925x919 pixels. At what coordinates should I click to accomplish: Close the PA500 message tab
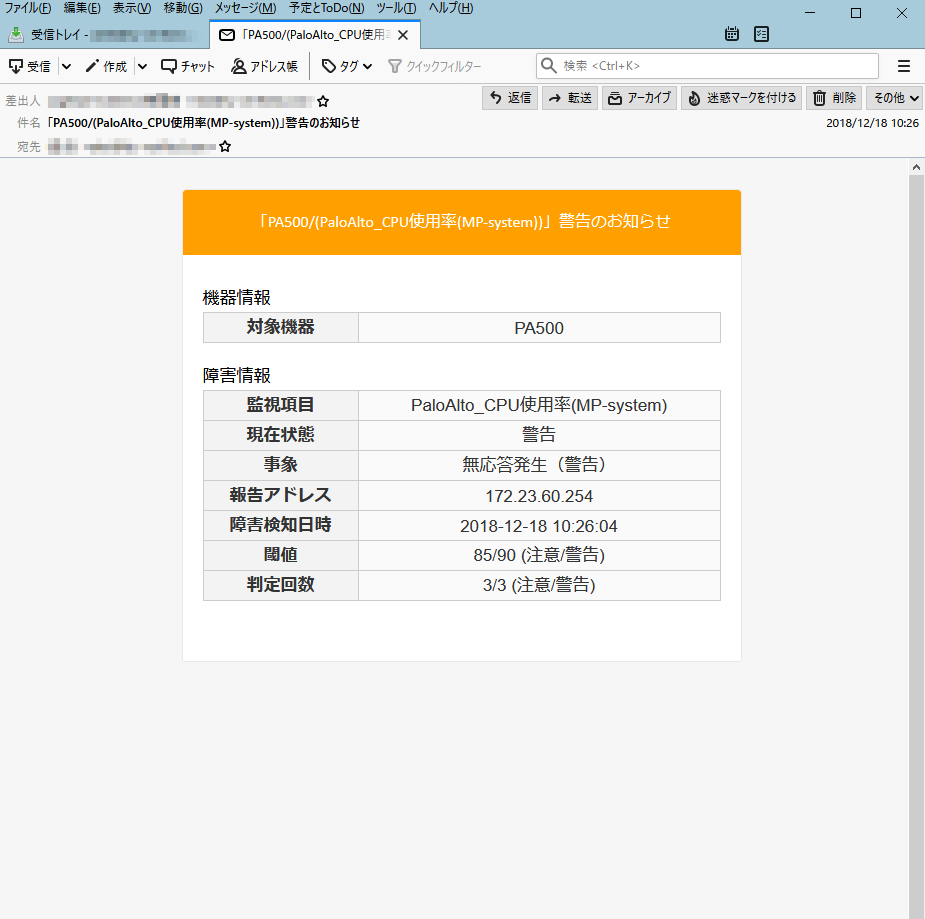[x=404, y=35]
